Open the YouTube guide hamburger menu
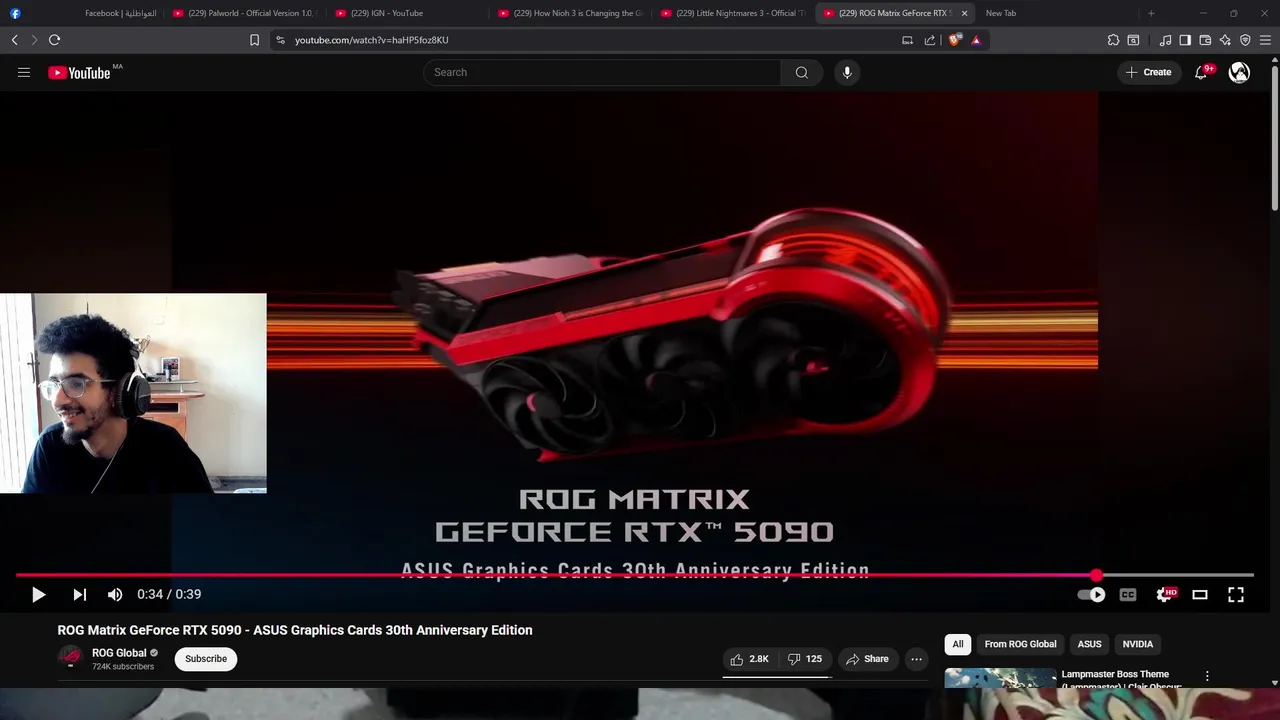The height and width of the screenshot is (720, 1280). point(24,72)
